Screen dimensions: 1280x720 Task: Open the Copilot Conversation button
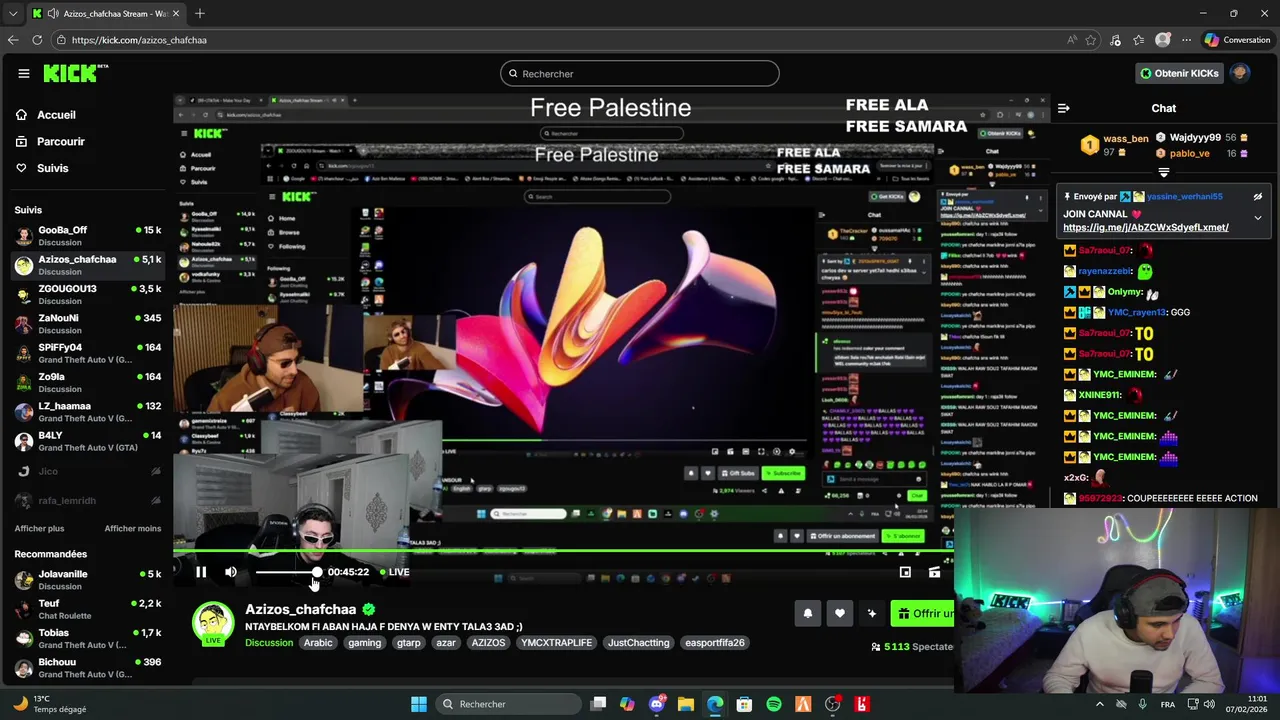[x=1238, y=40]
